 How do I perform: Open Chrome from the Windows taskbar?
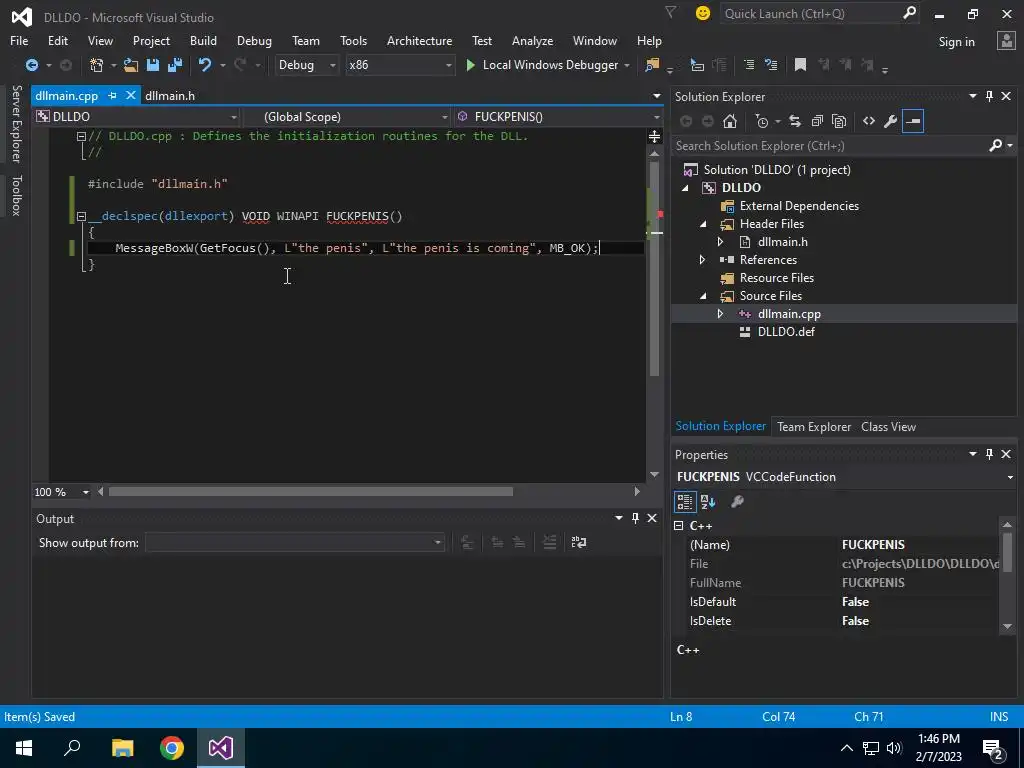172,748
